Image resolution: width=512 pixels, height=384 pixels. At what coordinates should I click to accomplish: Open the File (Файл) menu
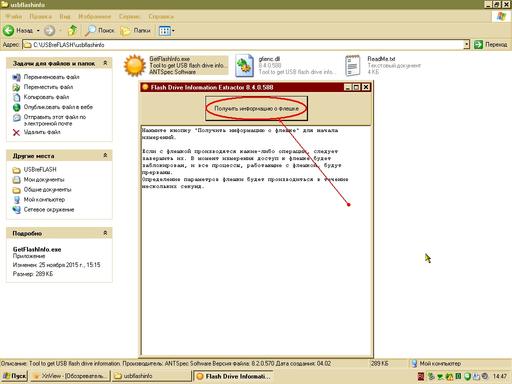[x=14, y=16]
